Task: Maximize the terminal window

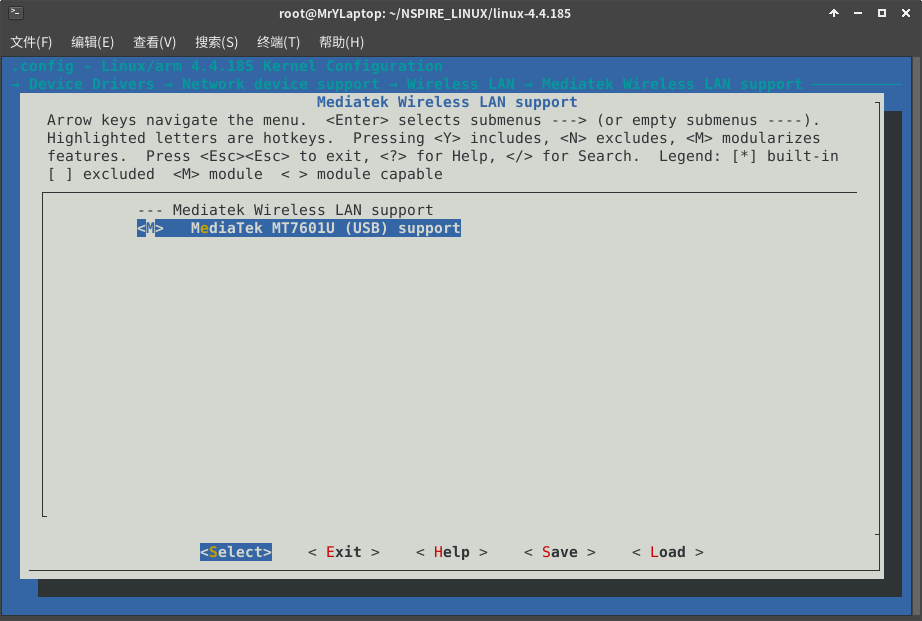Action: pos(882,13)
